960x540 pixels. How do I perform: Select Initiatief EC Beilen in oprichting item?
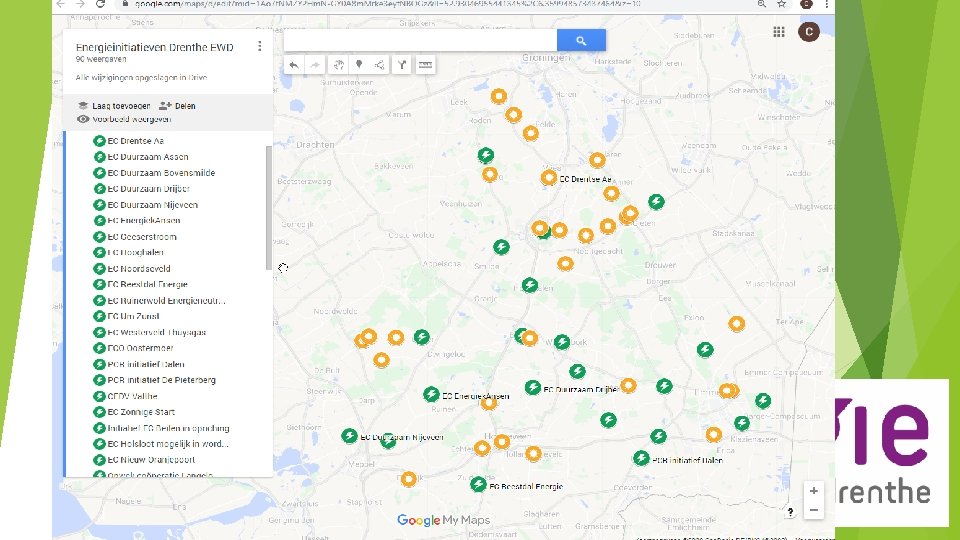pyautogui.click(x=168, y=428)
